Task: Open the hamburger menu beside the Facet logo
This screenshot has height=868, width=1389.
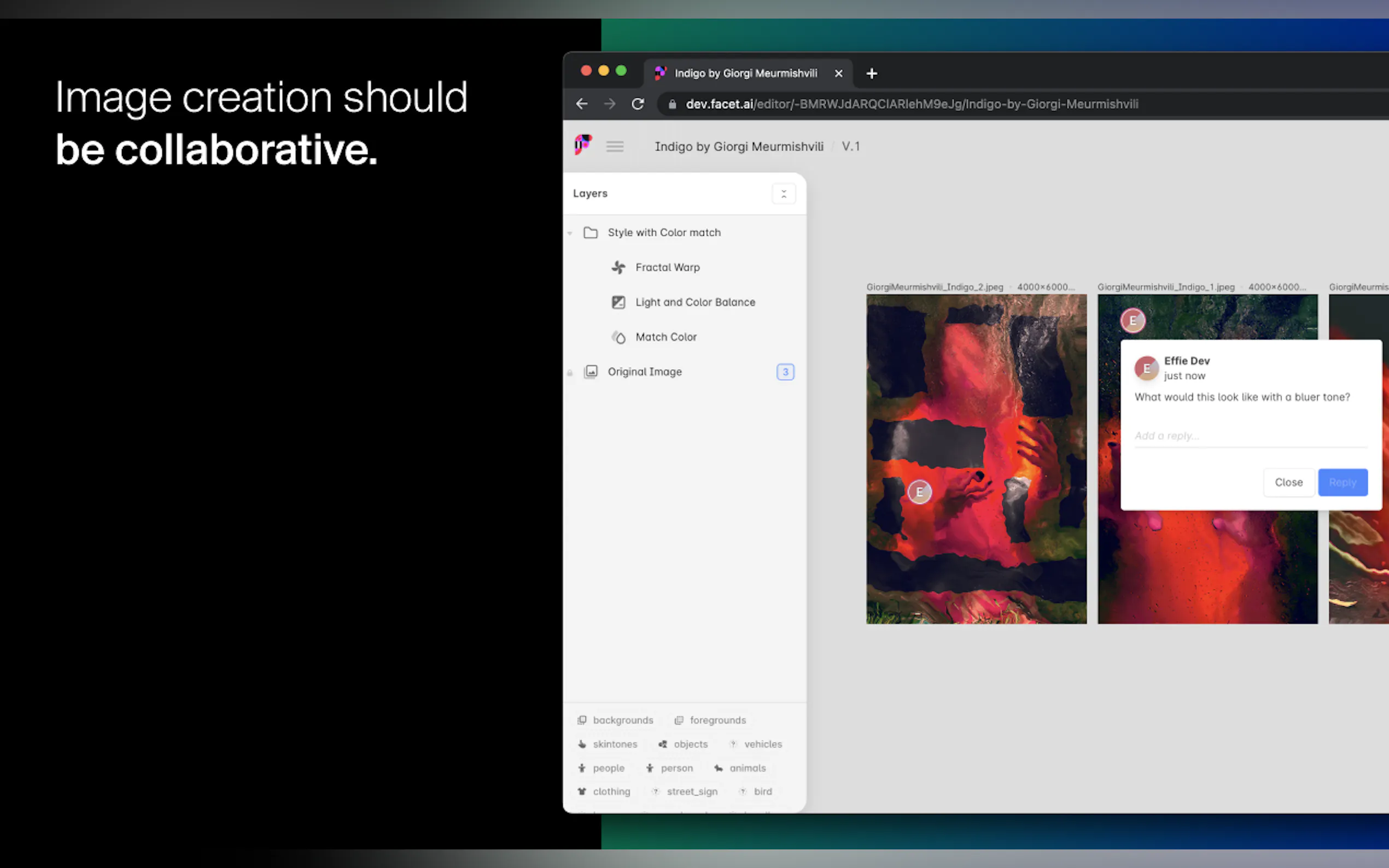Action: tap(615, 146)
